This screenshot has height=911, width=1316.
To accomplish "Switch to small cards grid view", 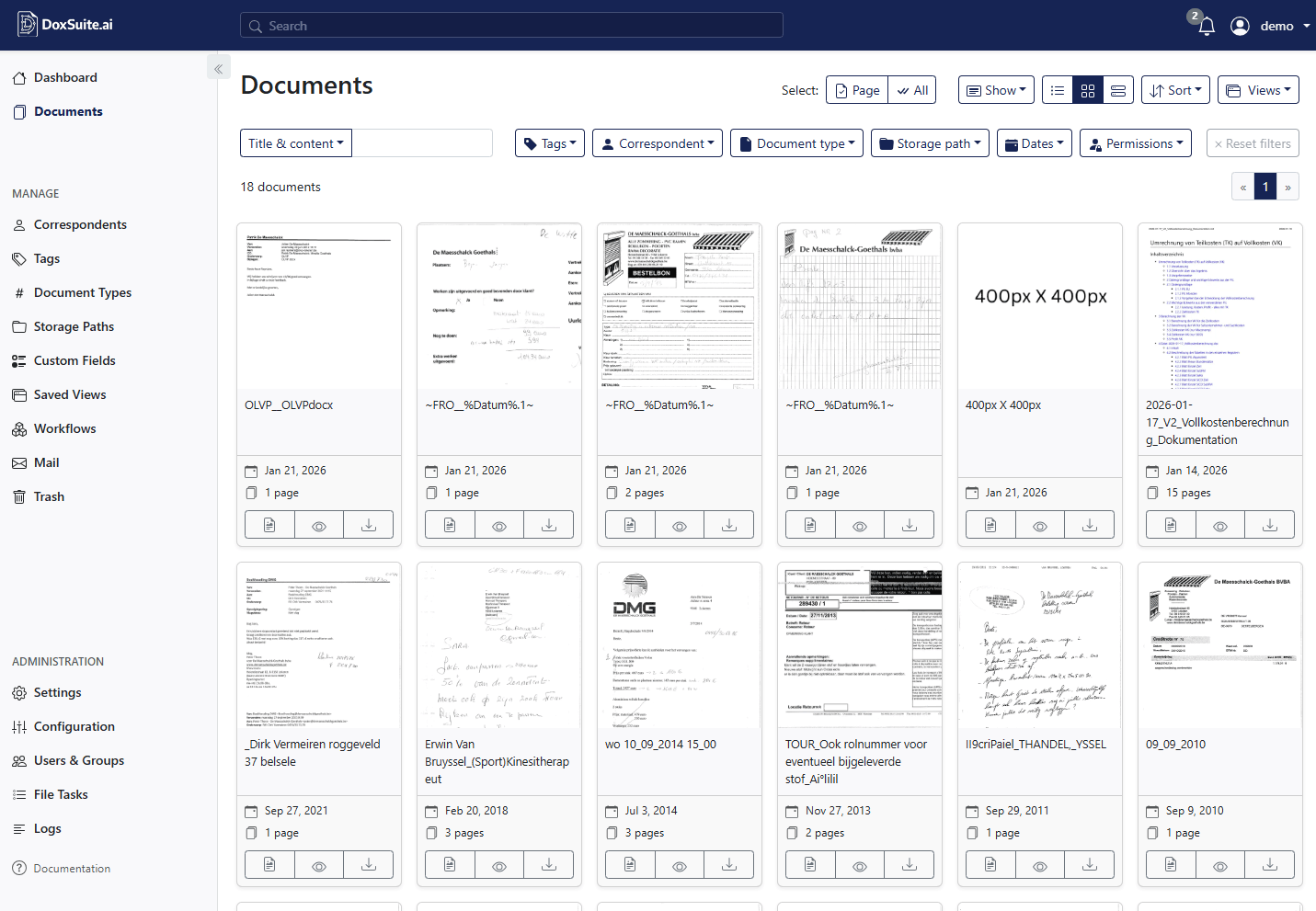I will point(1088,90).
